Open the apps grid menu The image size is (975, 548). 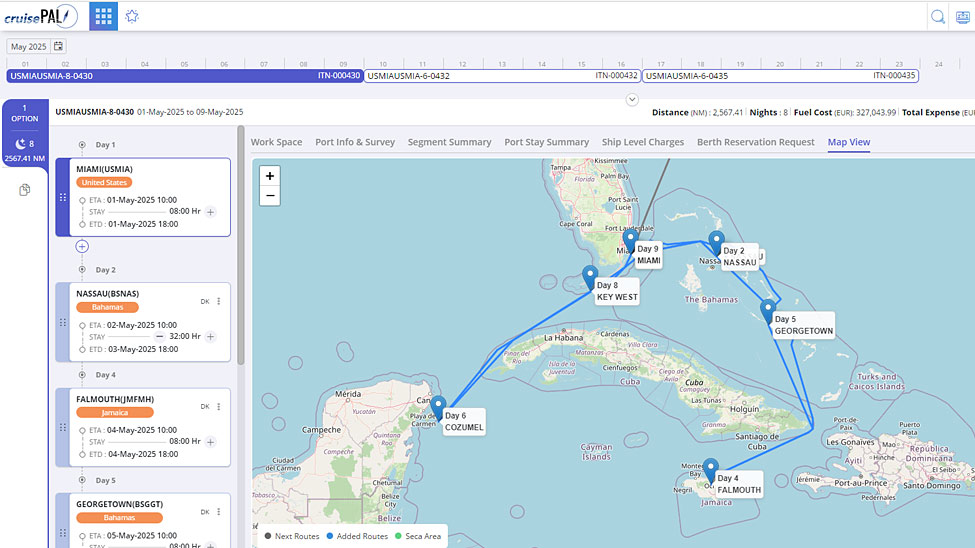pyautogui.click(x=103, y=16)
